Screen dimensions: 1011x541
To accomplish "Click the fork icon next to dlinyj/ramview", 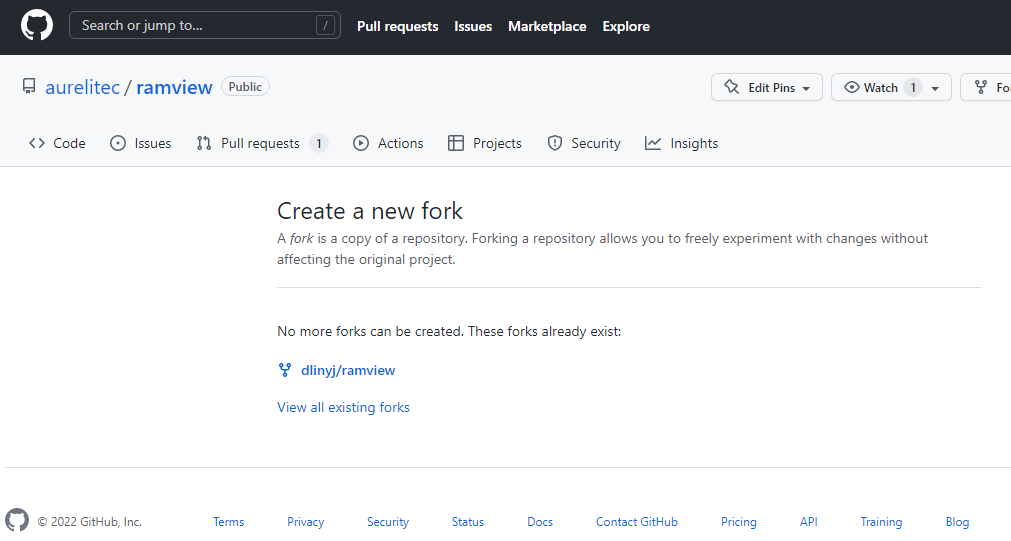I will (285, 370).
